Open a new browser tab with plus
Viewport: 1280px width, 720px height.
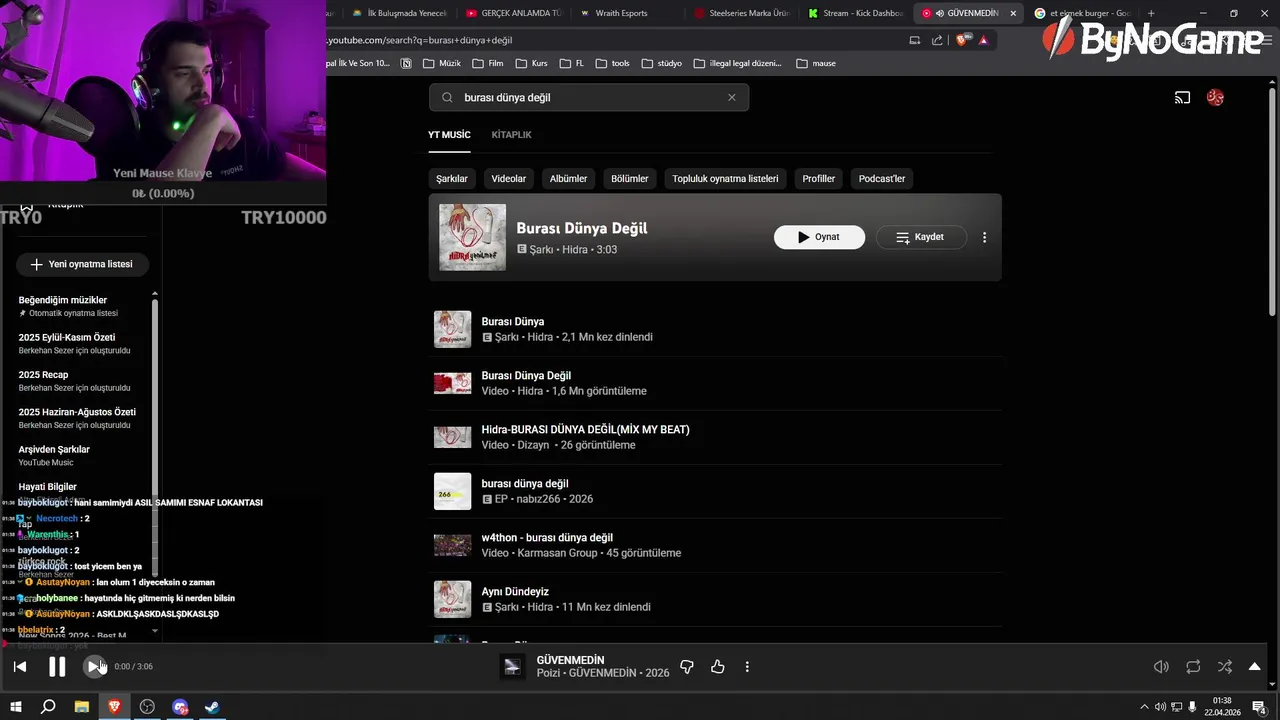point(1151,13)
